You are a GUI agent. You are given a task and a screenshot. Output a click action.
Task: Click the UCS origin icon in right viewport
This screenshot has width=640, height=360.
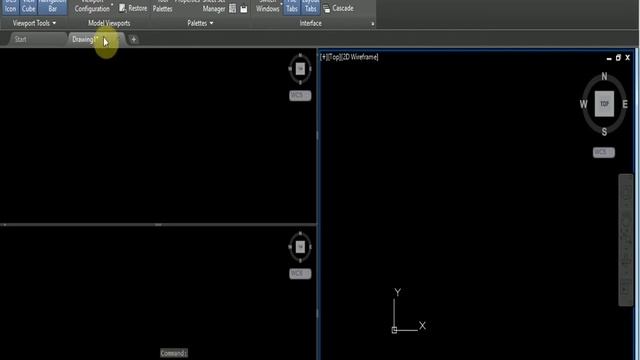tap(394, 330)
